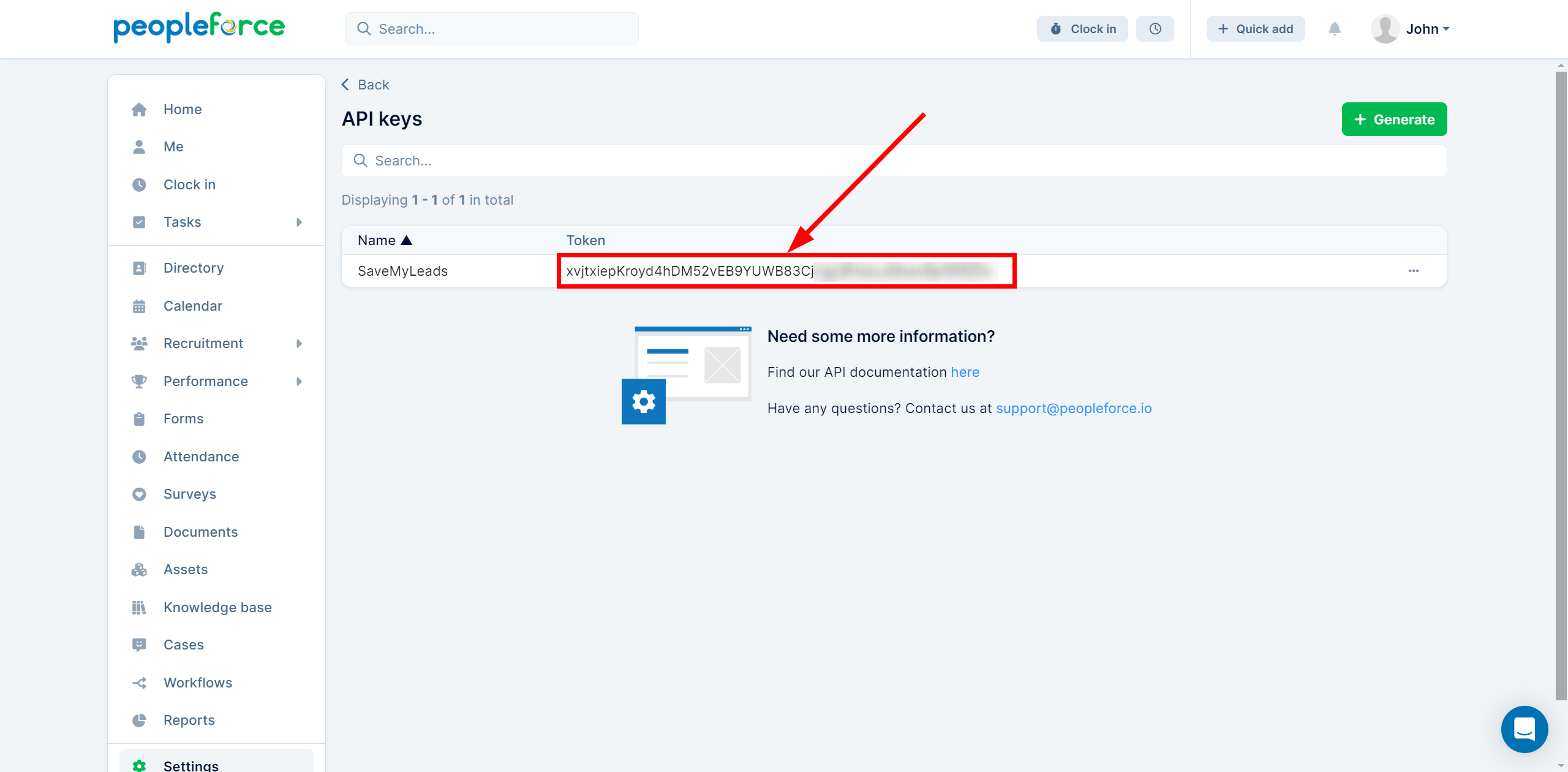Click the SaveMyLeads token input field

(x=785, y=270)
